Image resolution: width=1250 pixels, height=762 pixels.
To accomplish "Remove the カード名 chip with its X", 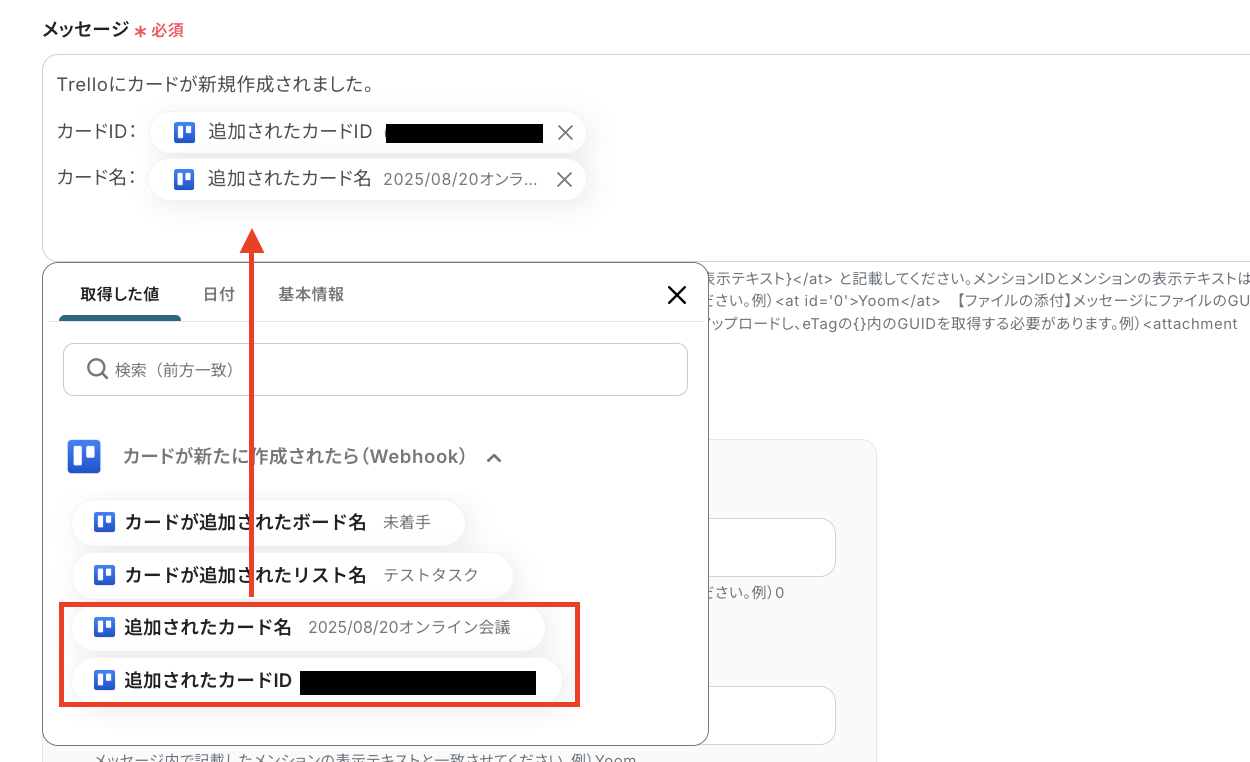I will [565, 179].
